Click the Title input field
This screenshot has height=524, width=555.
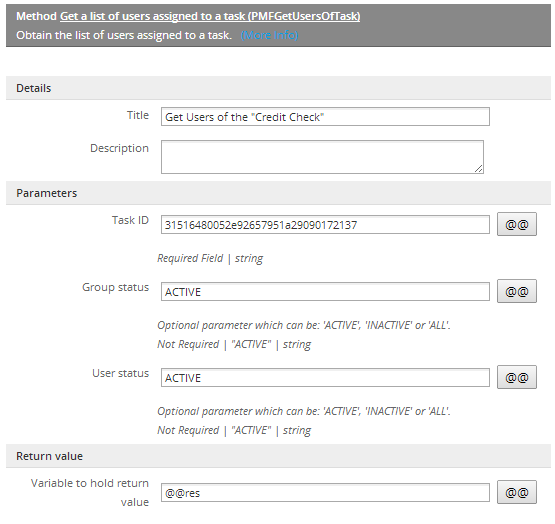click(325, 117)
